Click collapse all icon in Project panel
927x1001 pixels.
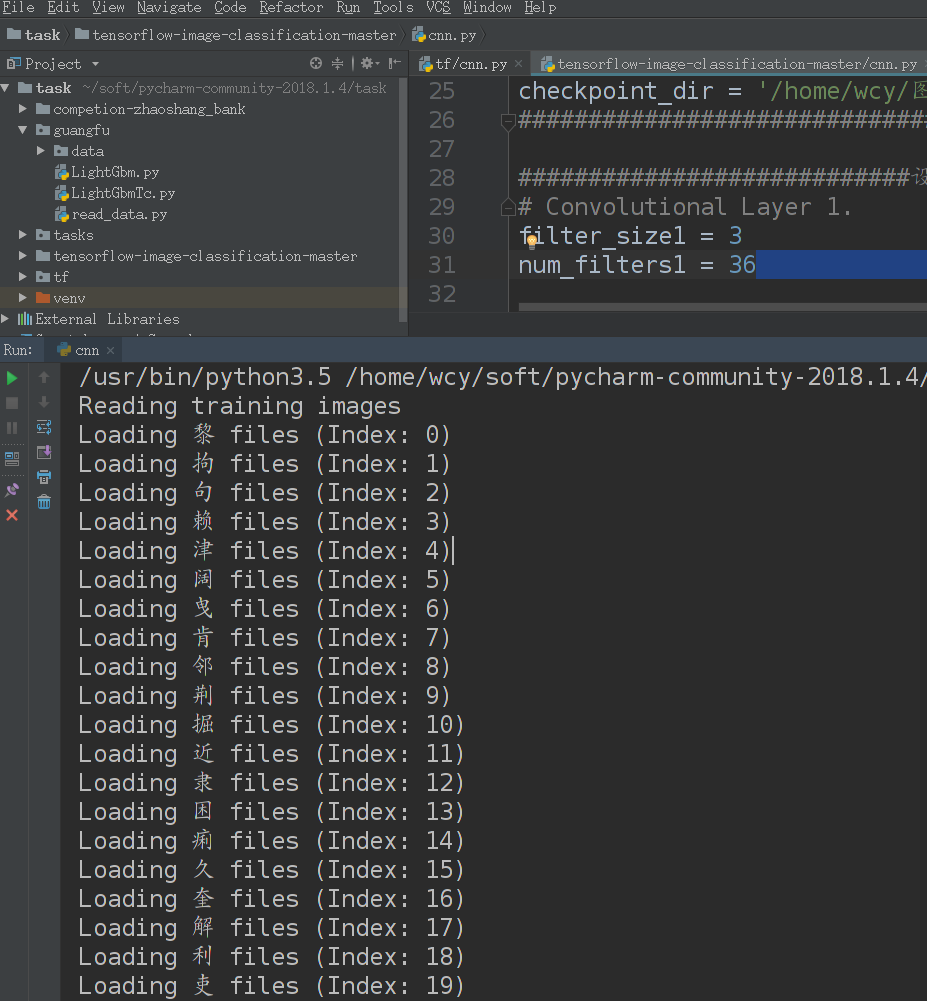coord(337,63)
